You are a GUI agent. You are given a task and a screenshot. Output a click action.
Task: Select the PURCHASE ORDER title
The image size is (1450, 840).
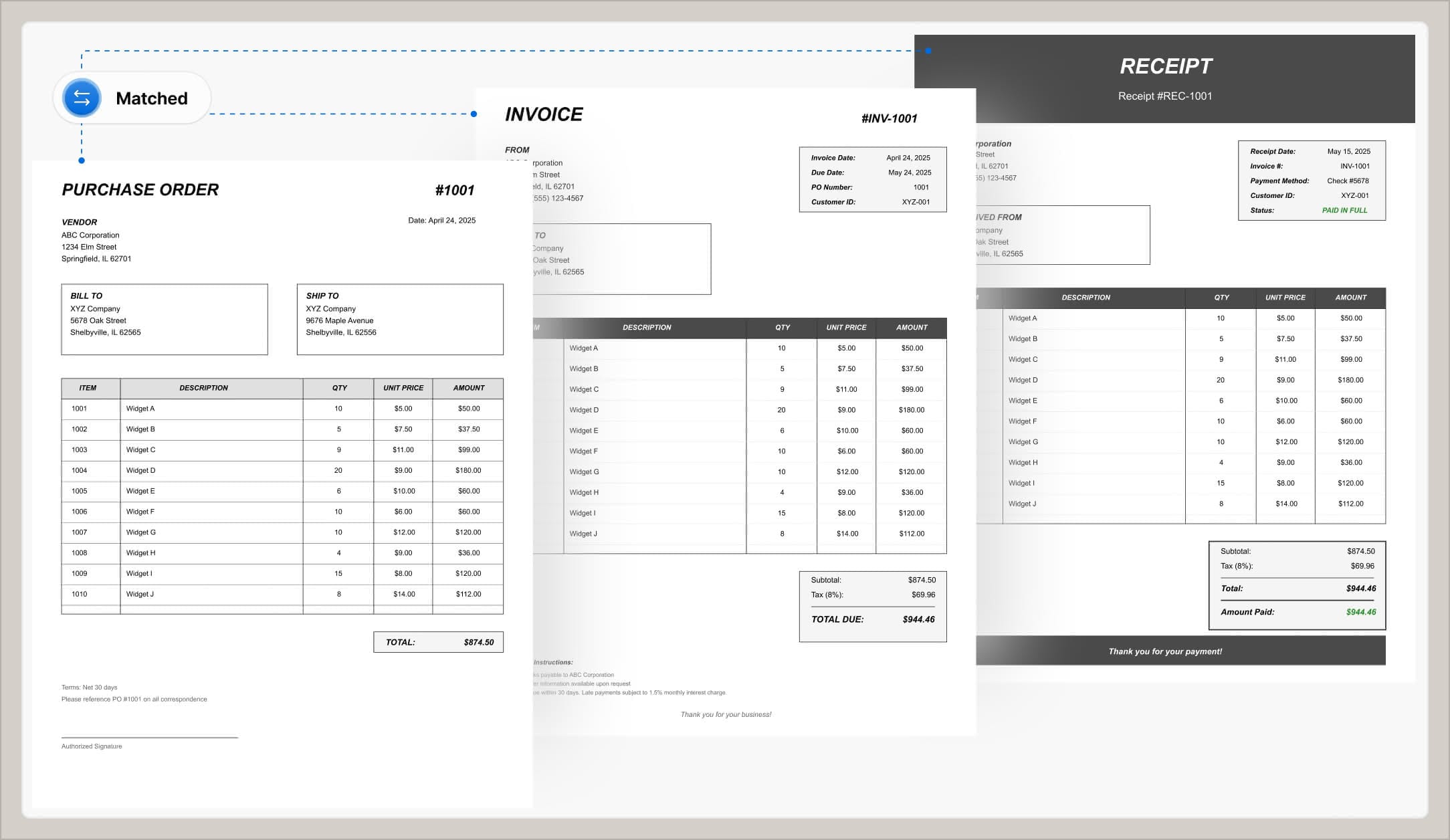coord(140,190)
